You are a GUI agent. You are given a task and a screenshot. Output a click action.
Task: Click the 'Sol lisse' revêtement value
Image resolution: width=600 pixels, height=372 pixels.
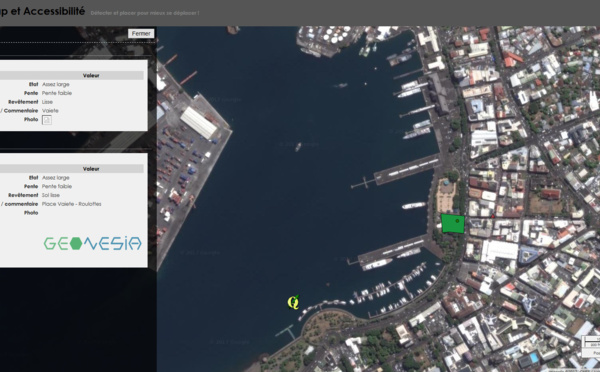click(51, 195)
